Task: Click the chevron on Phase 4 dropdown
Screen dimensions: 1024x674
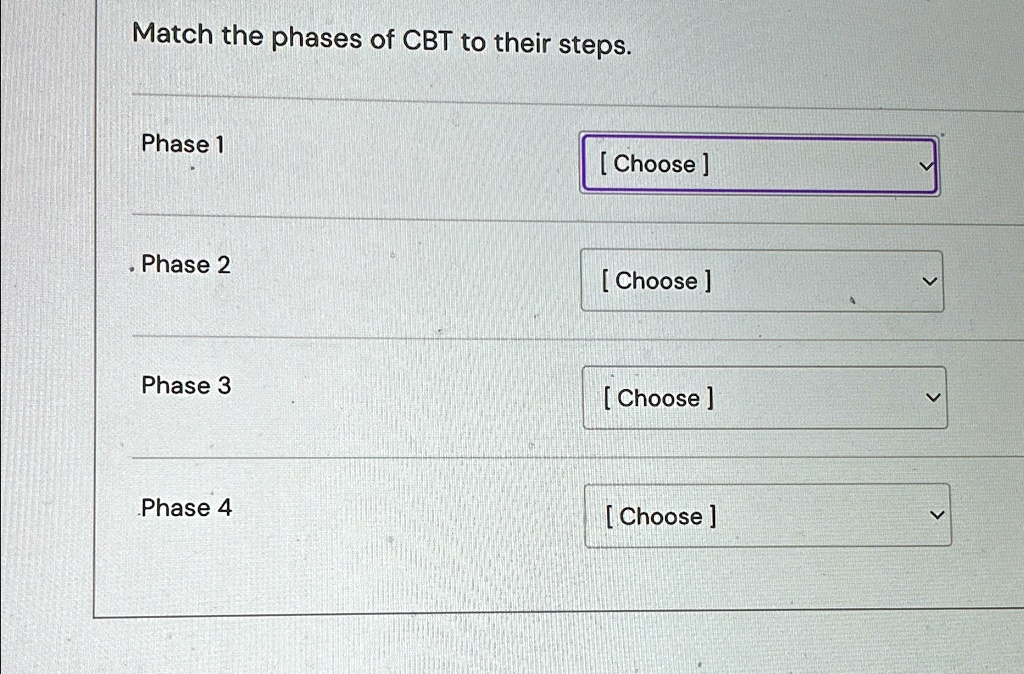Action: coord(935,514)
